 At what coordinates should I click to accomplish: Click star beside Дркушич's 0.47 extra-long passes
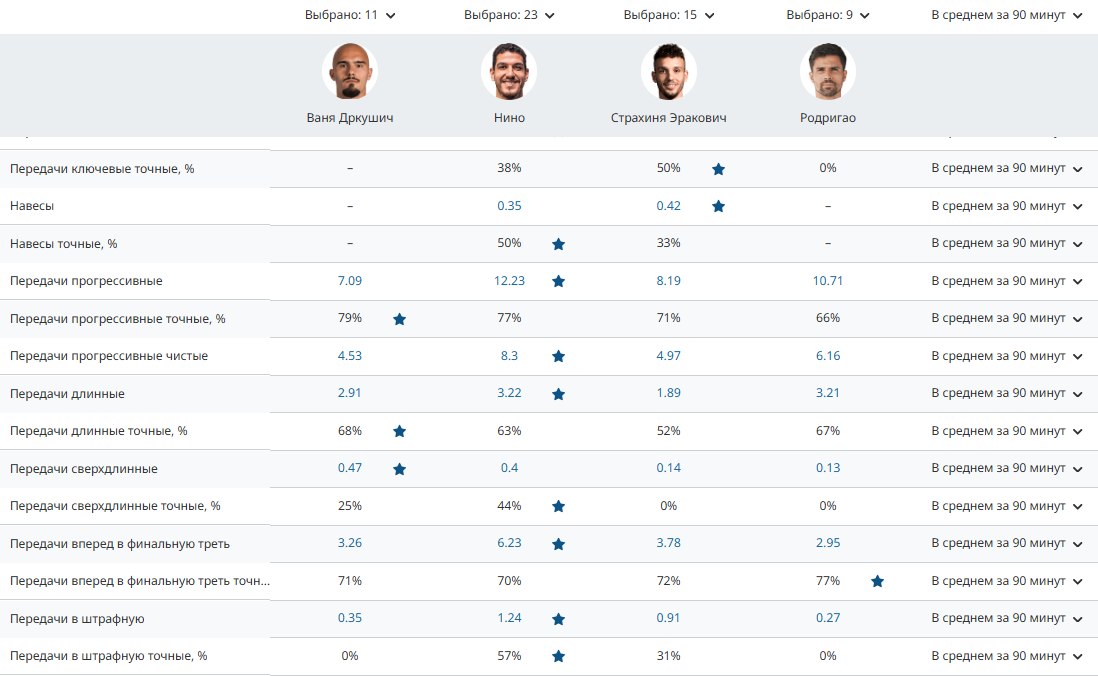pos(399,469)
